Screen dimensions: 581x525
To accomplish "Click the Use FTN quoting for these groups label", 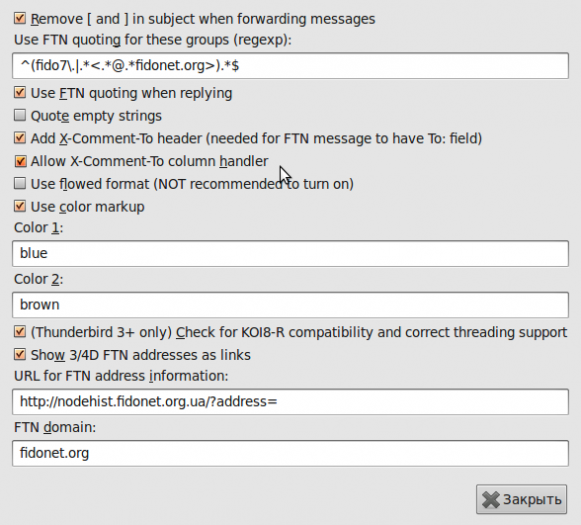I will 153,40.
